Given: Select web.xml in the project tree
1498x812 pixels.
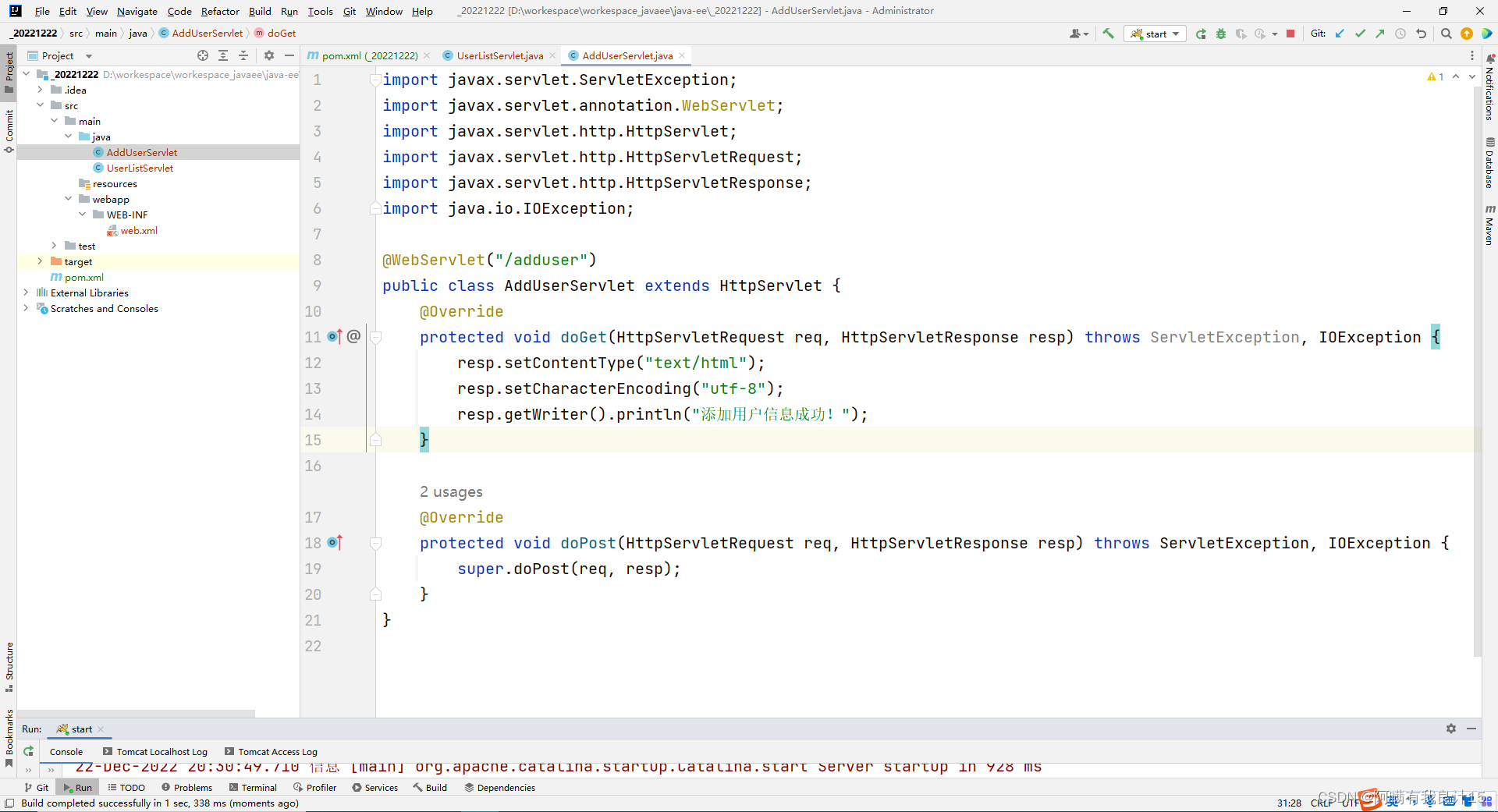Looking at the screenshot, I should (x=139, y=230).
